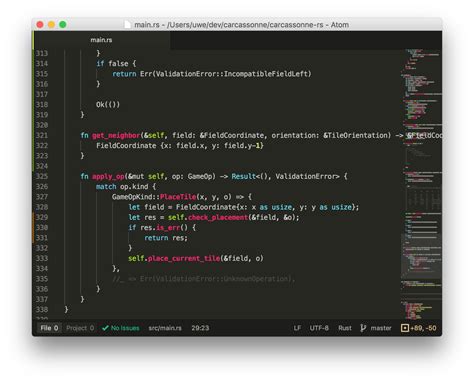Show the +89, -50 git changes
The height and width of the screenshot is (382, 474).
(423, 328)
